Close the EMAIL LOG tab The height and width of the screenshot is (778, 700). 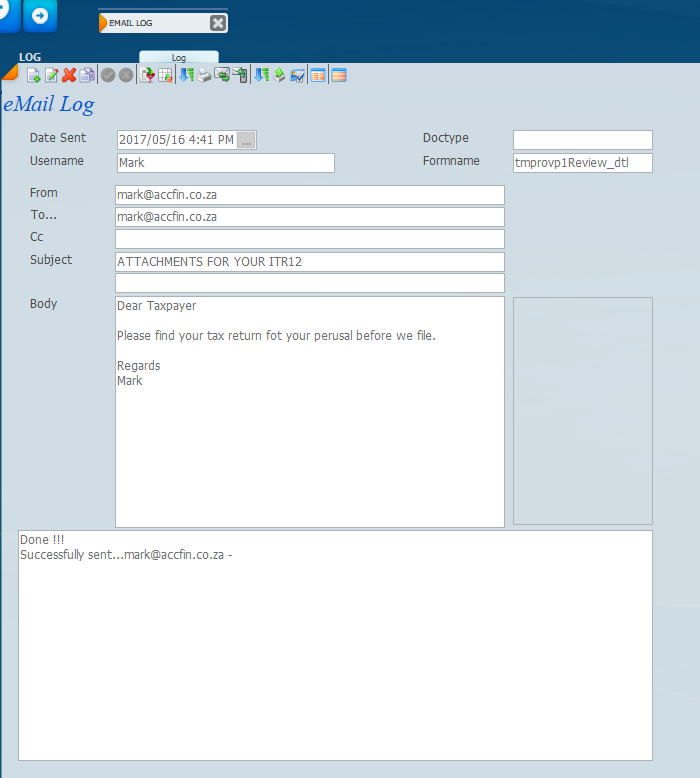click(x=218, y=23)
